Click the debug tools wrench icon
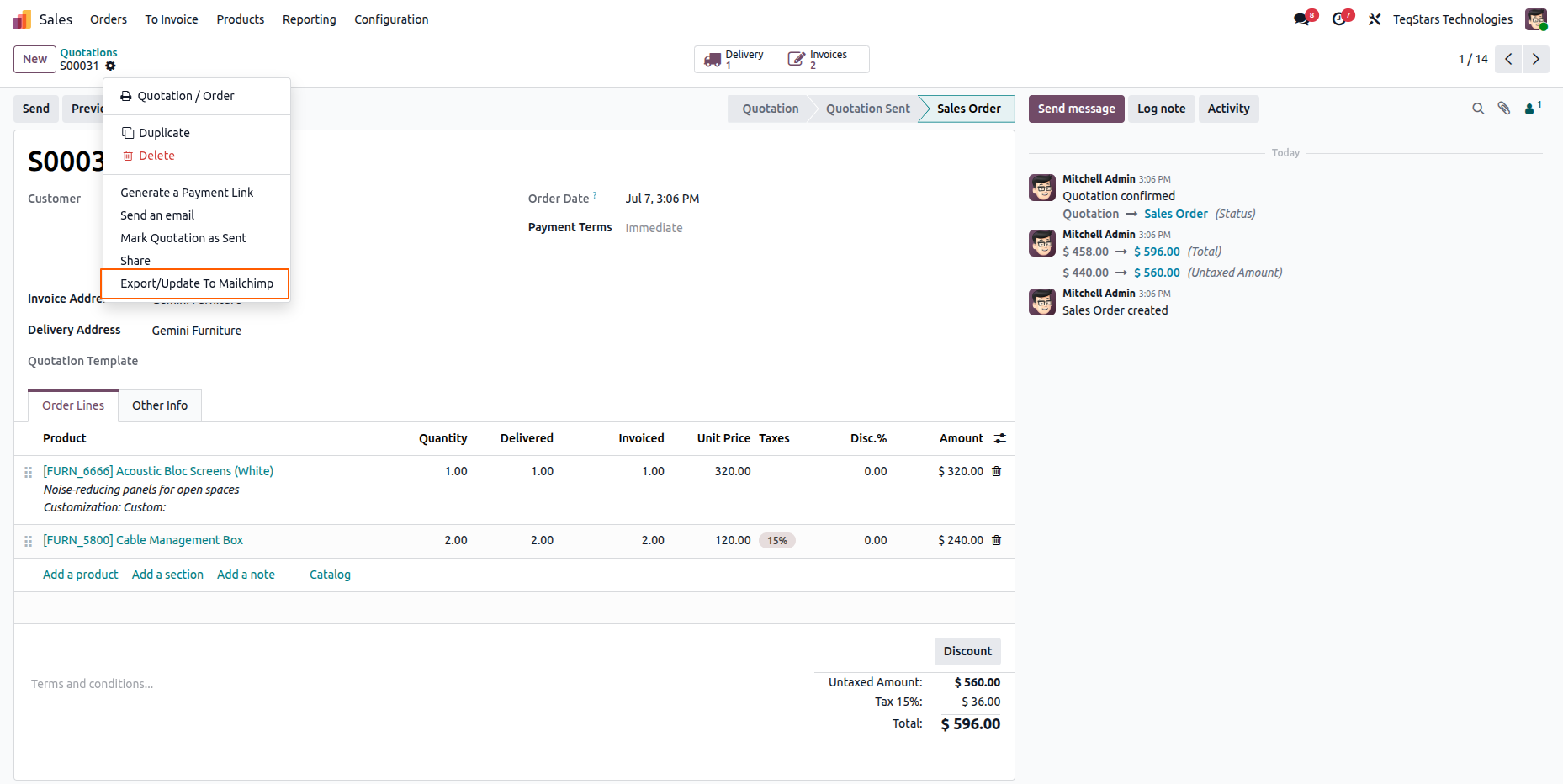This screenshot has height=784, width=1563. 1375,19
